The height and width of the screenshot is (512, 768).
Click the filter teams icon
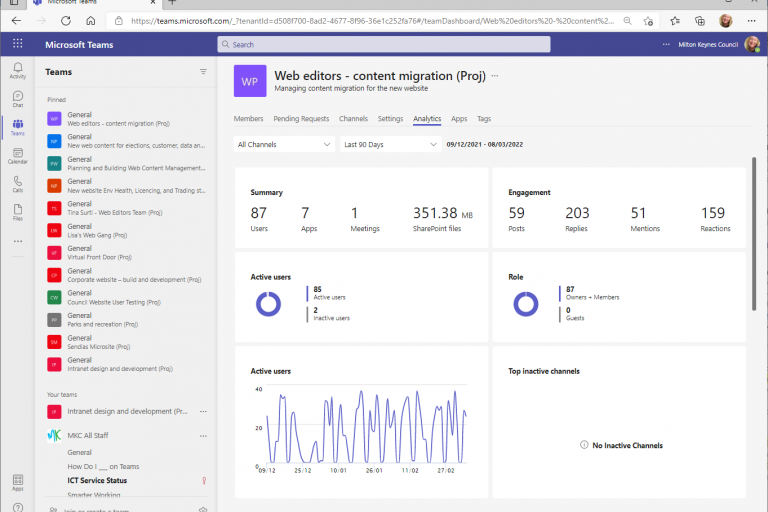203,72
